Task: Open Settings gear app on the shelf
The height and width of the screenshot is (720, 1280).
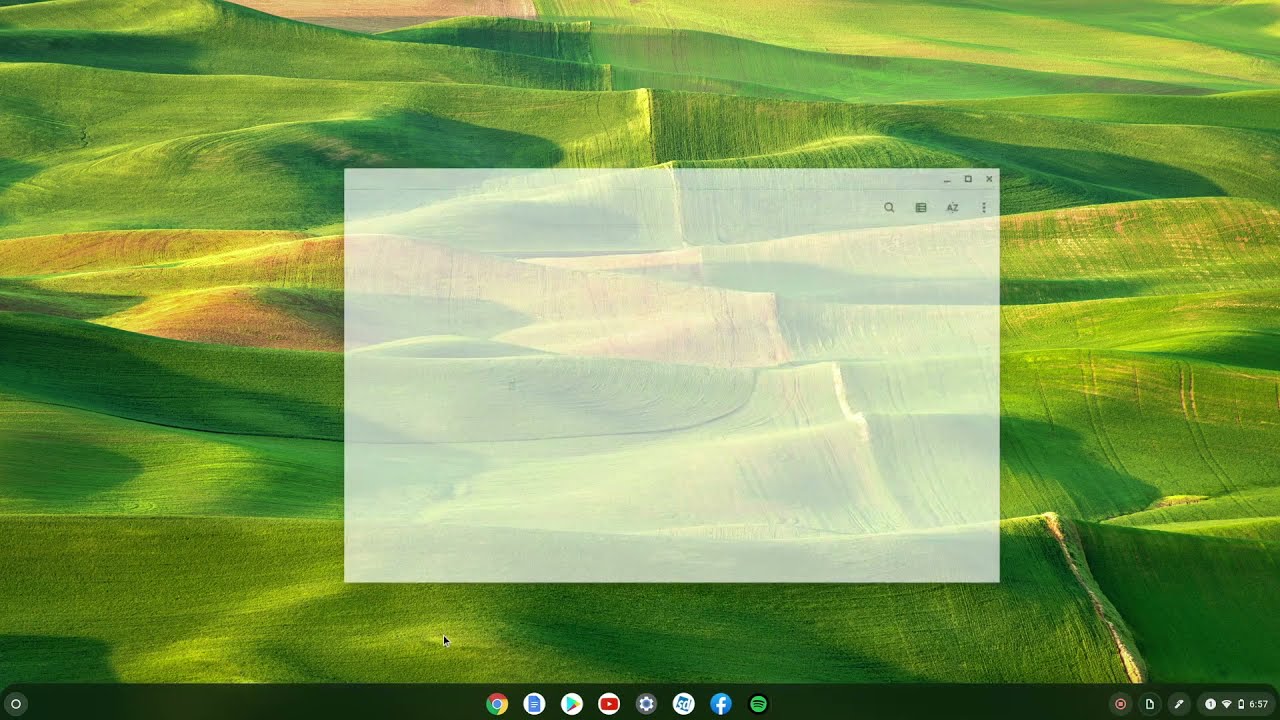Action: click(646, 704)
